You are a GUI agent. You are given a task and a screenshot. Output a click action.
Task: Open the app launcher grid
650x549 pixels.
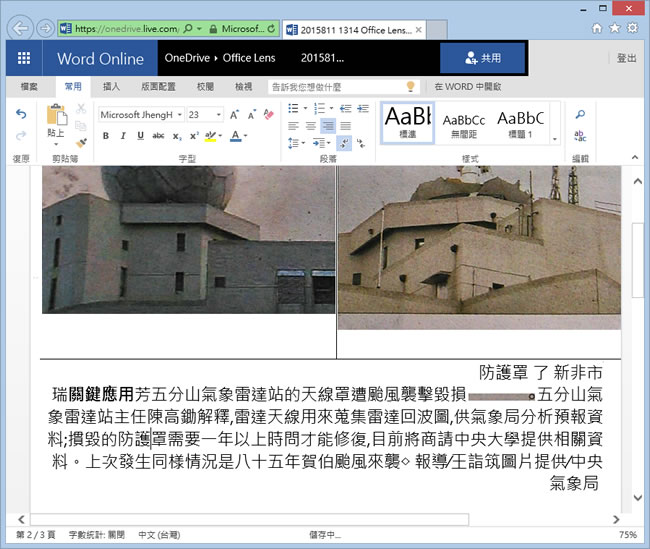25,58
